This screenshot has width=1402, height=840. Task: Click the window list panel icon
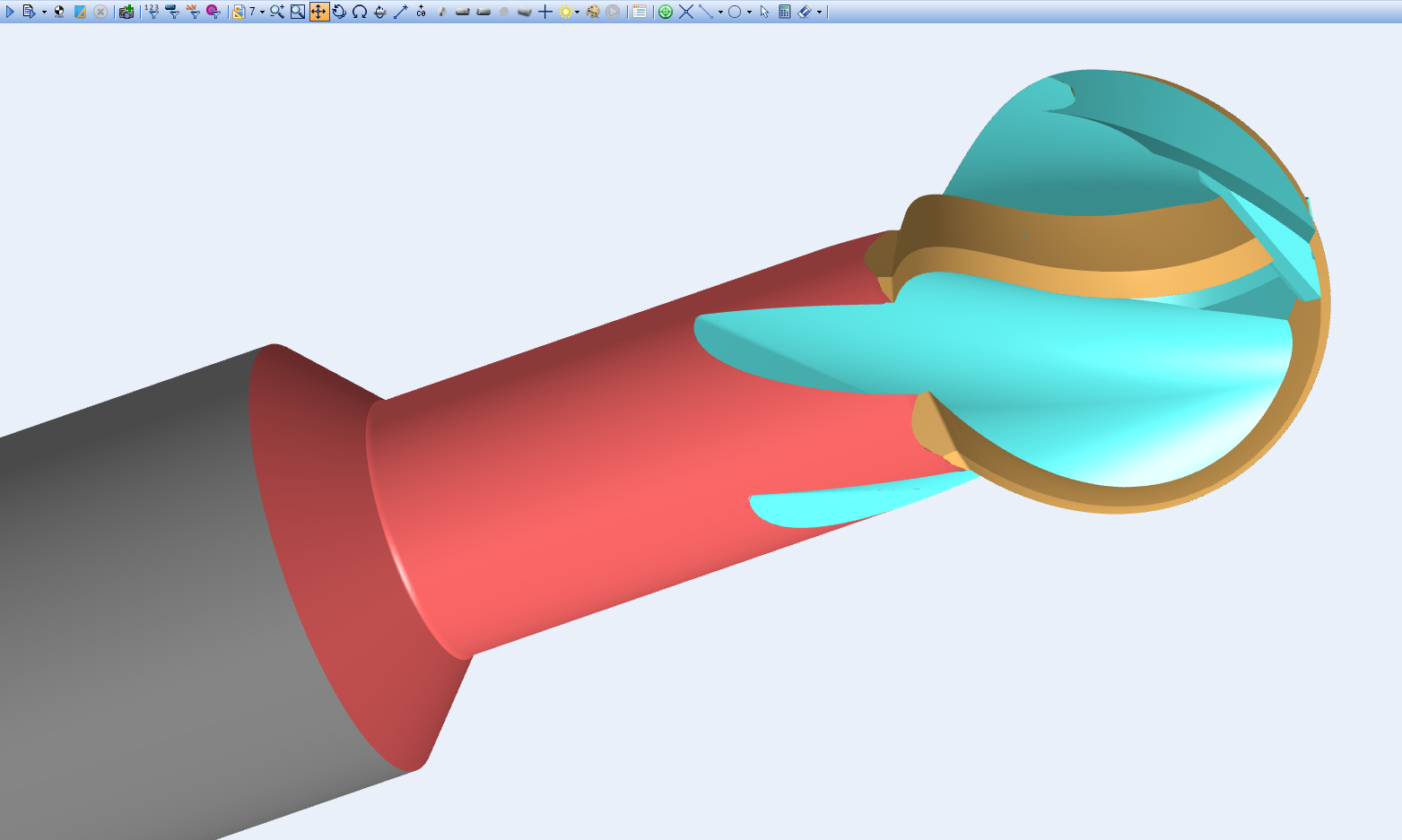click(639, 12)
